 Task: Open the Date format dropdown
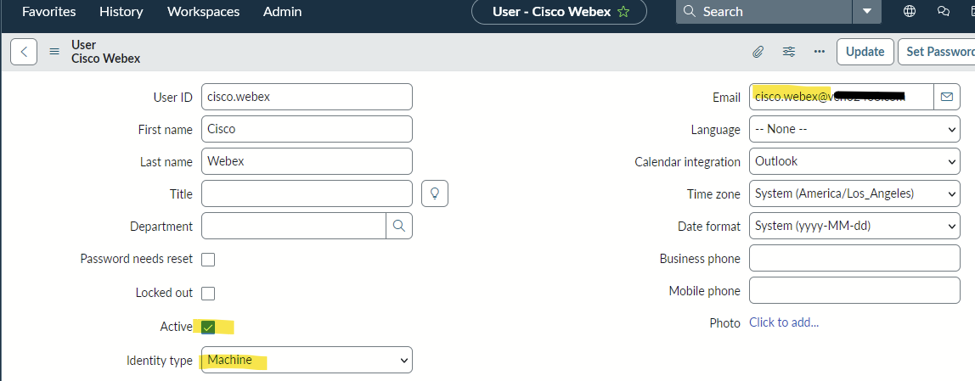pyautogui.click(x=854, y=226)
